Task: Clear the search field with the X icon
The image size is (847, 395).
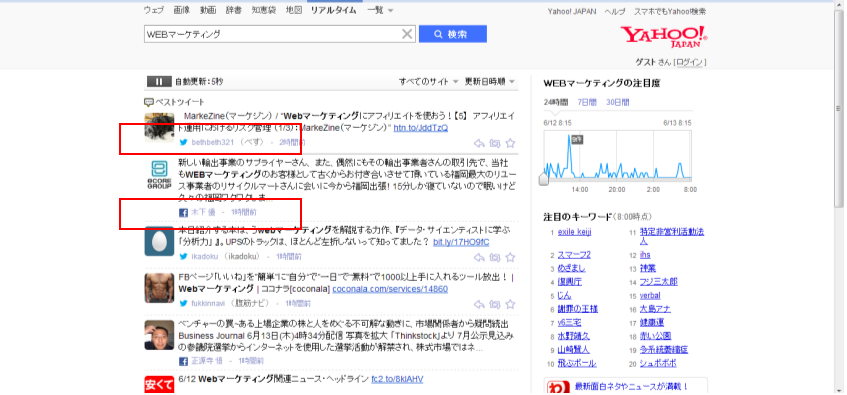Action: click(x=407, y=35)
